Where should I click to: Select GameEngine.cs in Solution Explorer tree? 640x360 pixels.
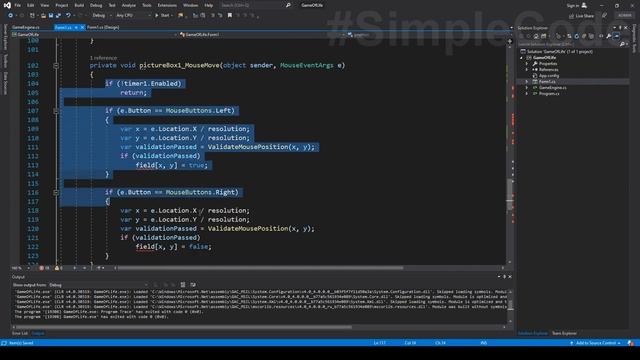[x=552, y=88]
